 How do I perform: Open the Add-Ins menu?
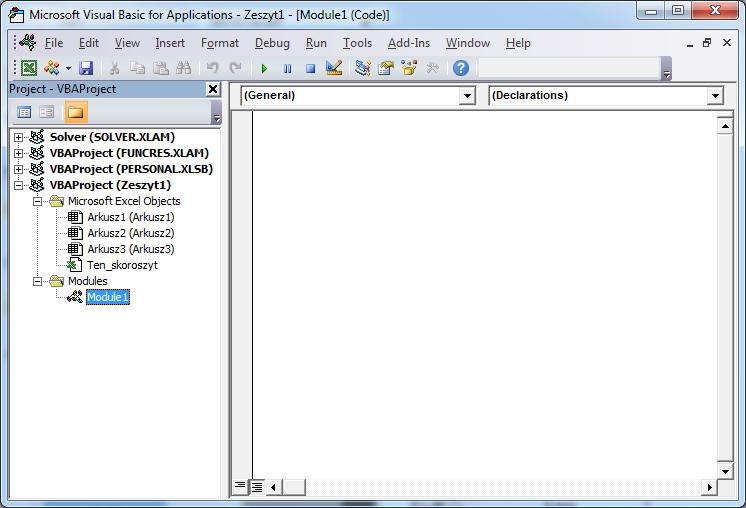[409, 43]
